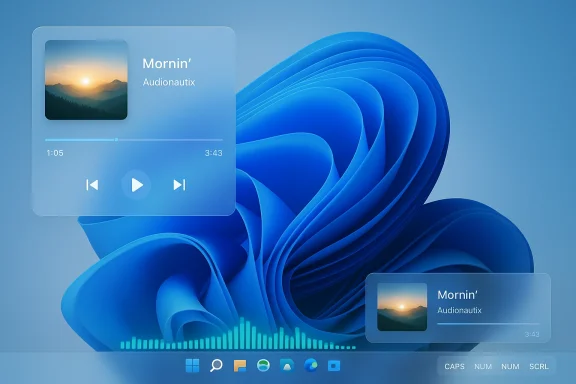Screen dimensions: 576x384
Task: Open the green round globe taskbar icon
Action: tap(263, 365)
